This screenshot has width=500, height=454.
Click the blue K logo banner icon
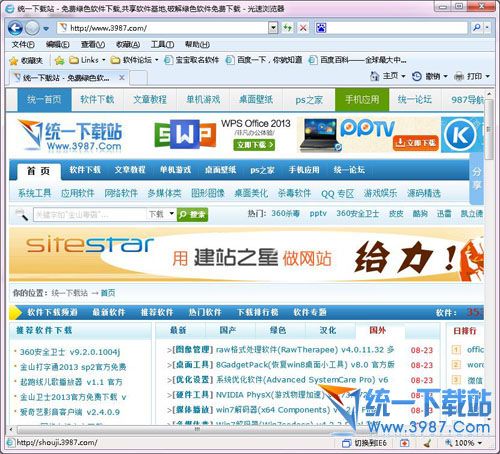click(x=461, y=135)
